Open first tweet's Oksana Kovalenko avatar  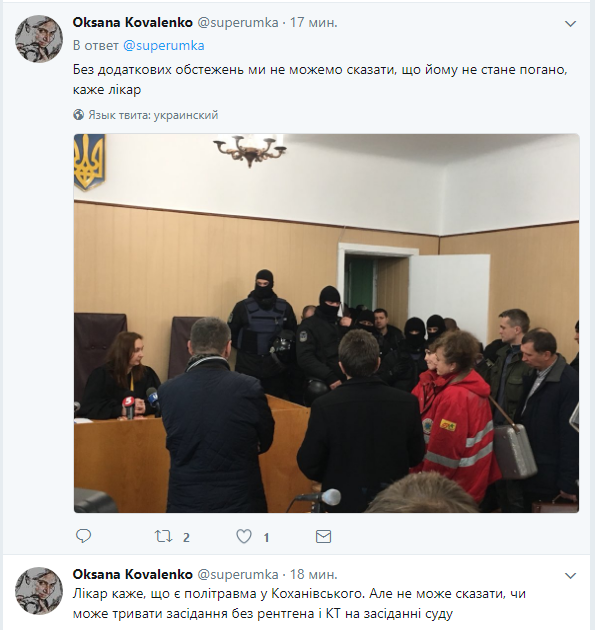(39, 39)
